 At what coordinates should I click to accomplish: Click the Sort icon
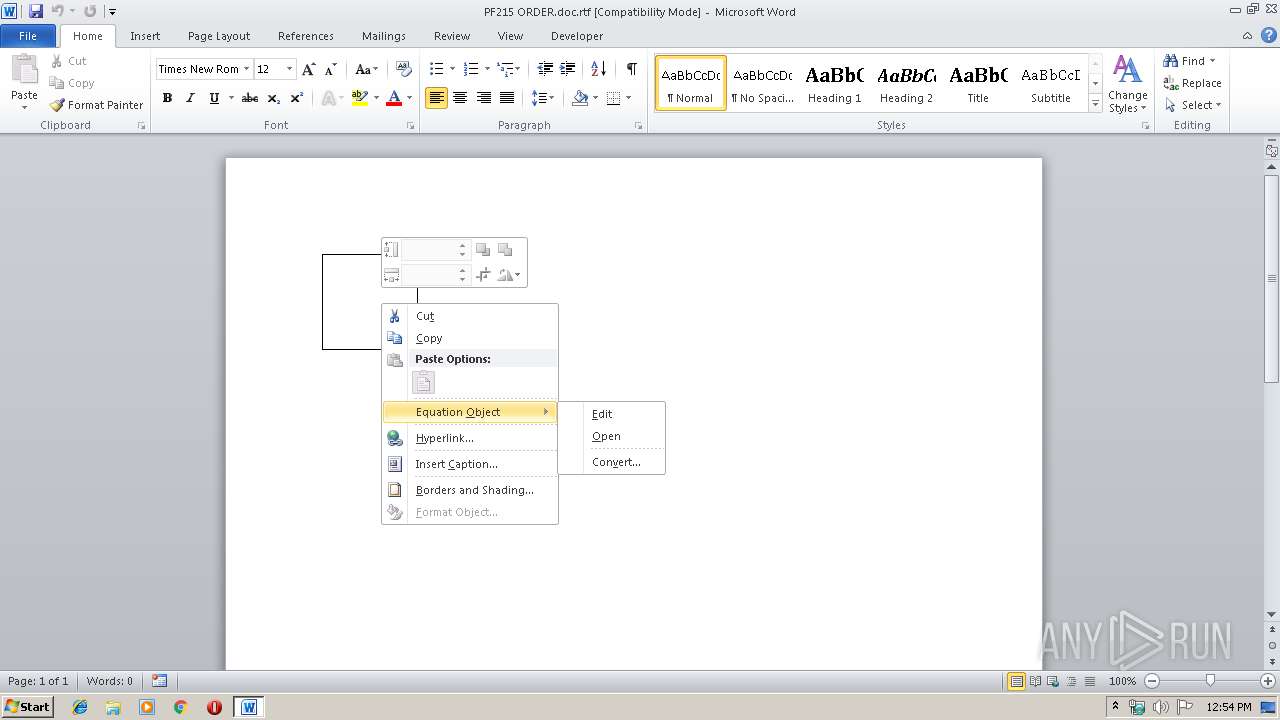tap(598, 69)
